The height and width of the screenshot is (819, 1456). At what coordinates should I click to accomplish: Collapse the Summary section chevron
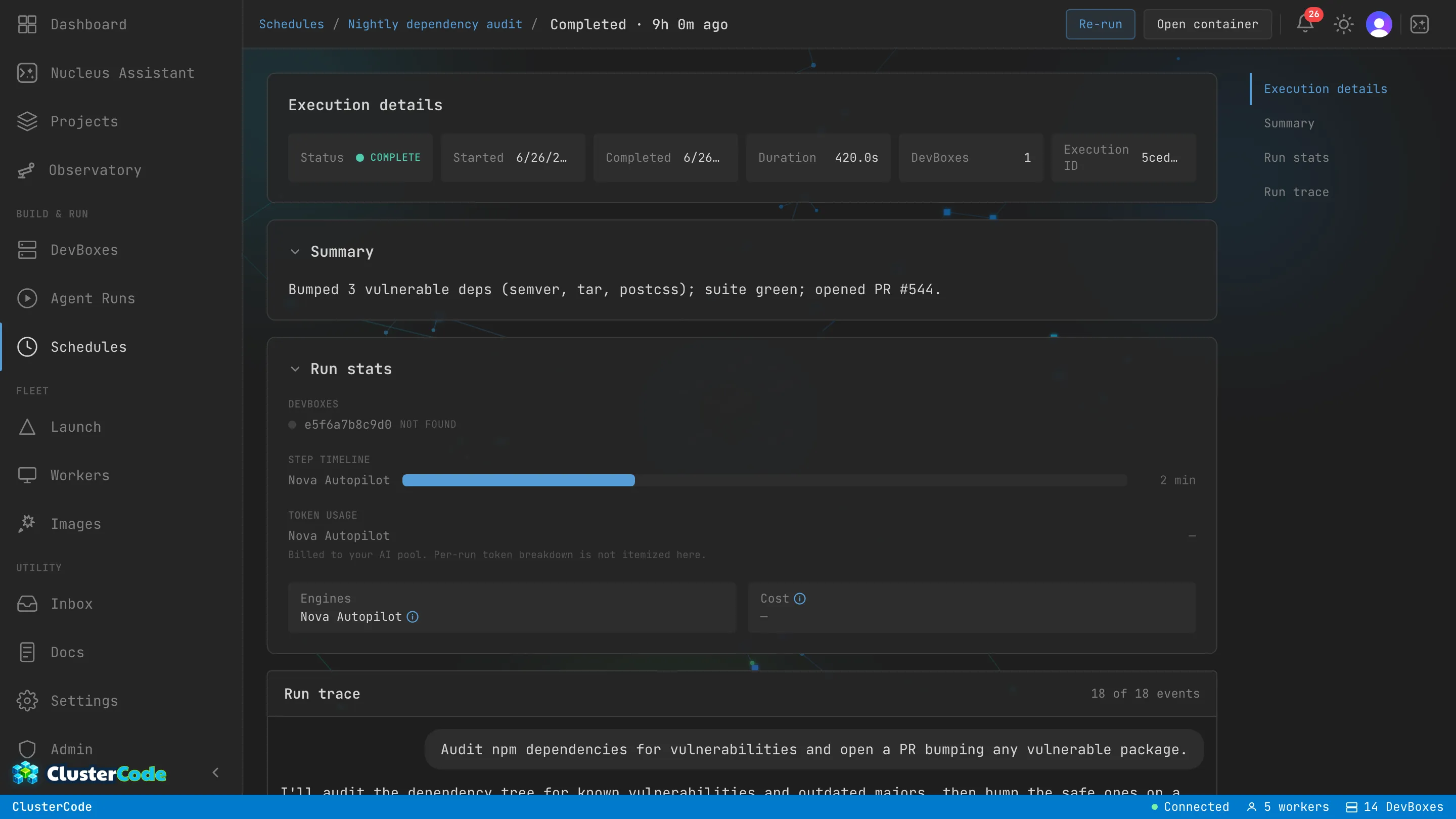point(295,252)
